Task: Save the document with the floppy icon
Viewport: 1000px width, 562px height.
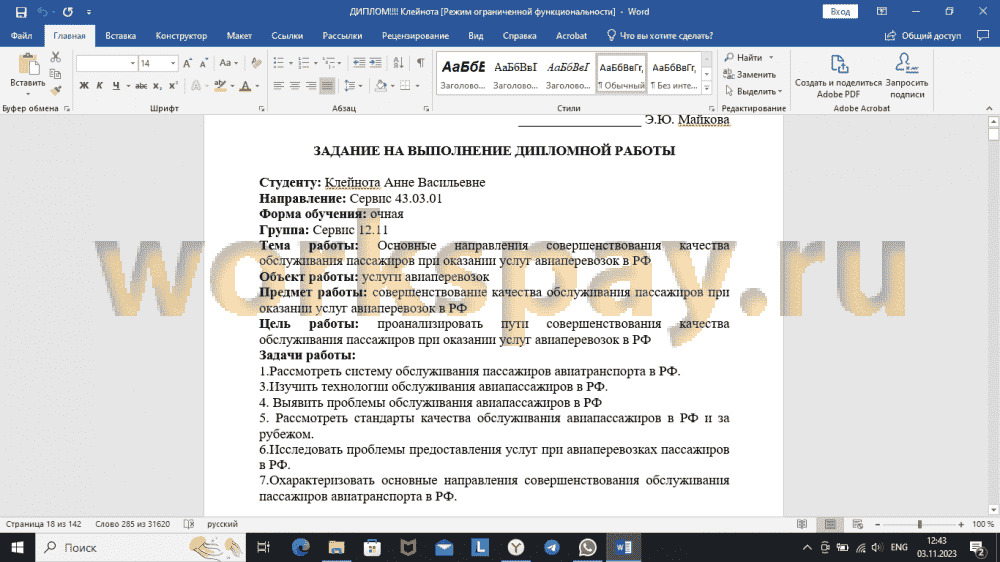Action: pyautogui.click(x=21, y=11)
